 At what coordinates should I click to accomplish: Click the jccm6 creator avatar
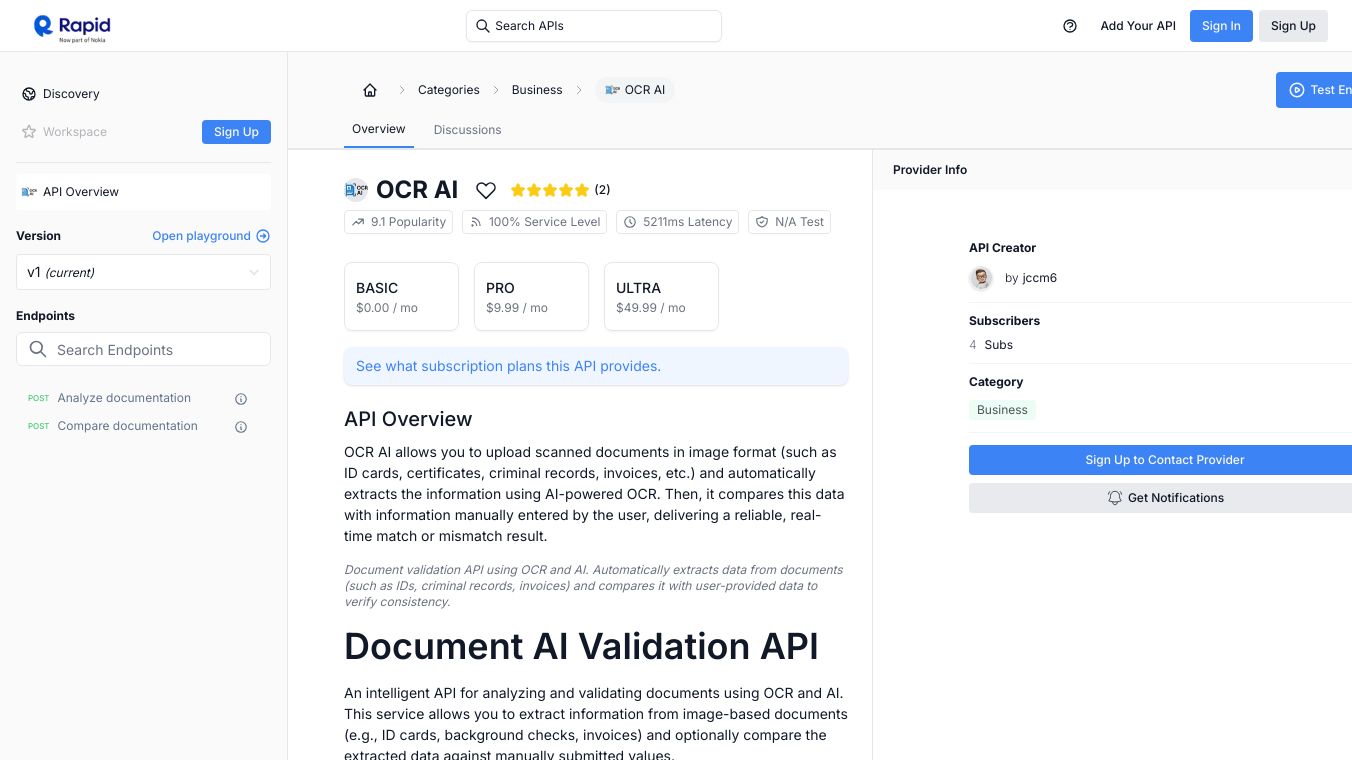tap(981, 278)
